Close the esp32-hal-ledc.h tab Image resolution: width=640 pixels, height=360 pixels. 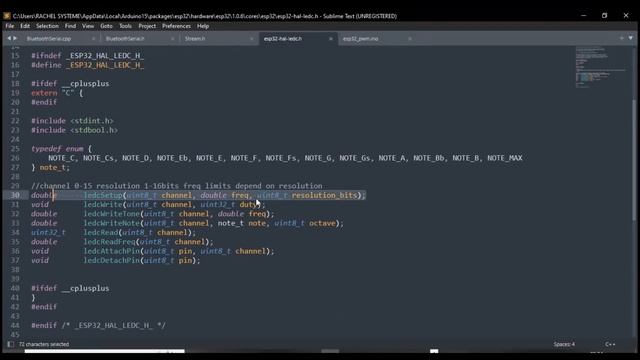click(x=331, y=39)
